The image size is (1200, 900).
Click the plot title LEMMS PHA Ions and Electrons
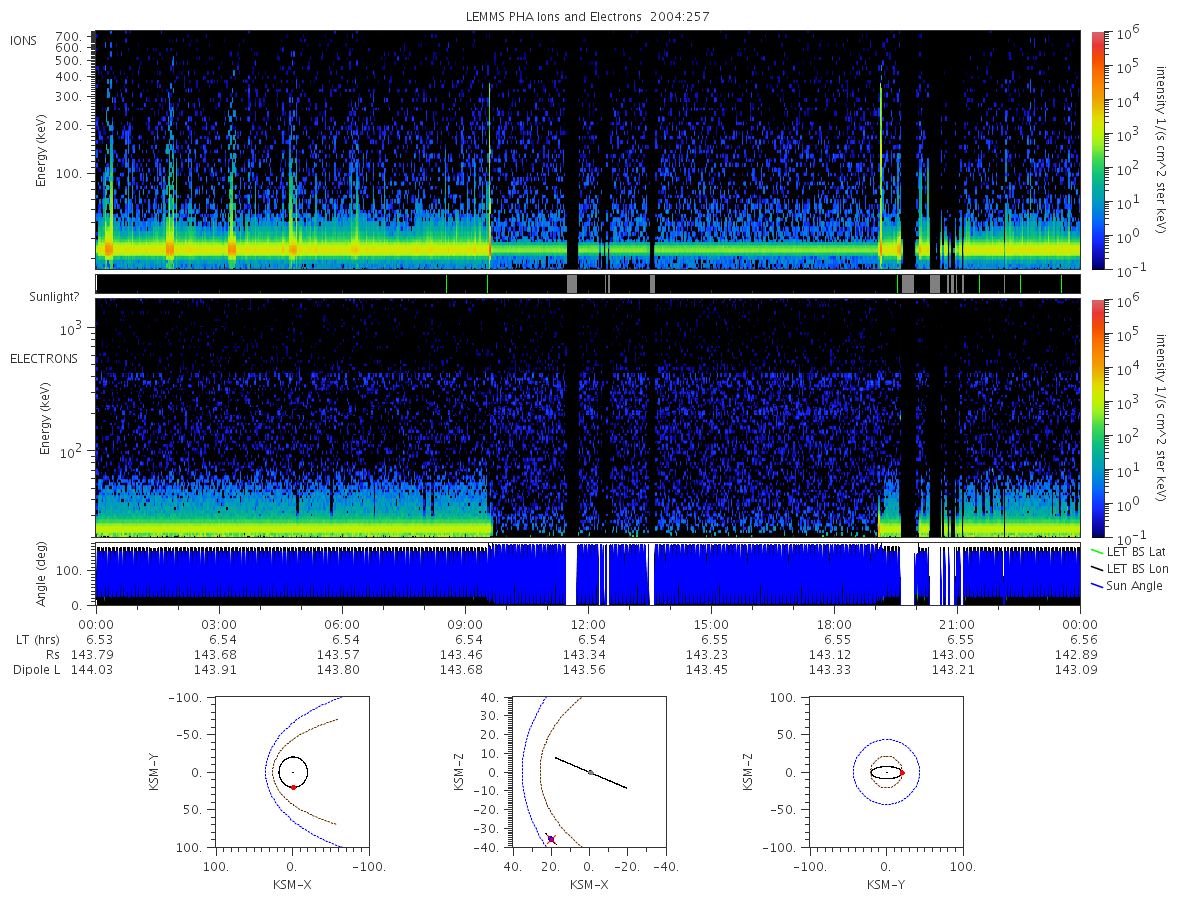(587, 16)
